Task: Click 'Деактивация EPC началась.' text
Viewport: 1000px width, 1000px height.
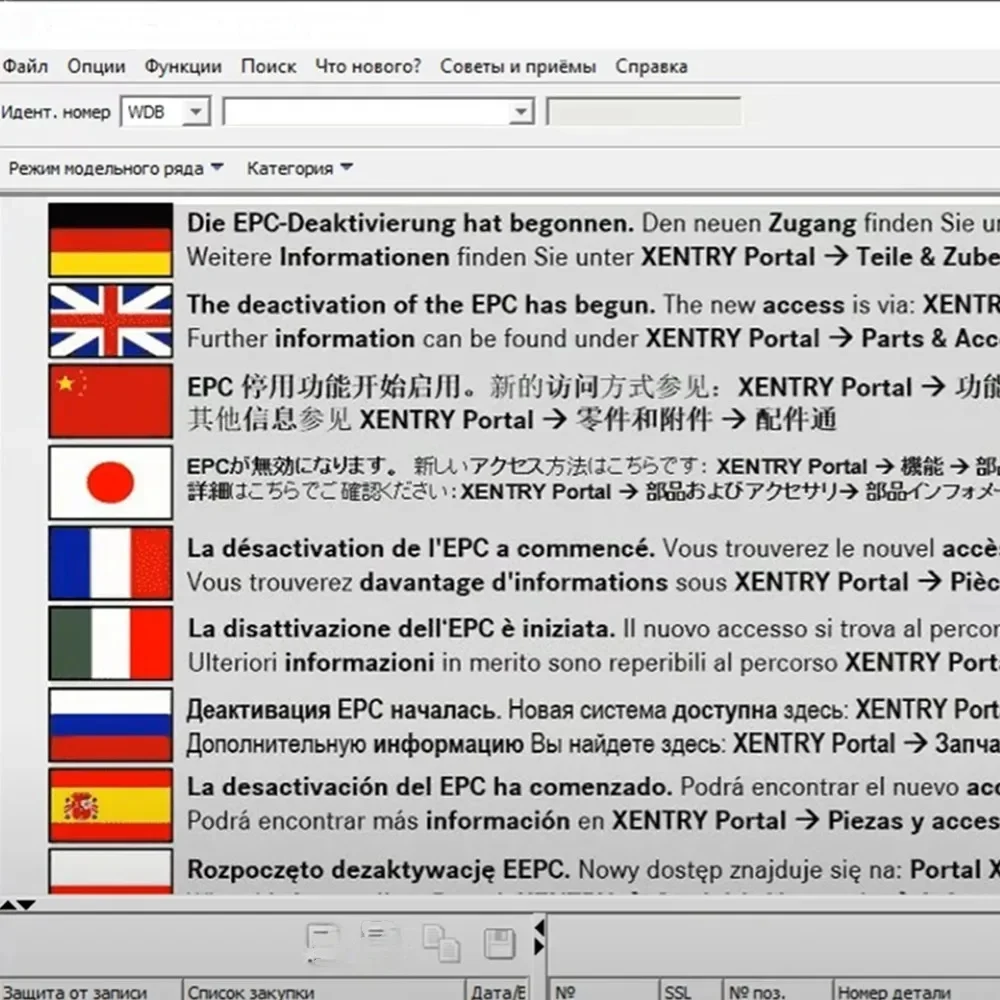Action: (x=344, y=710)
